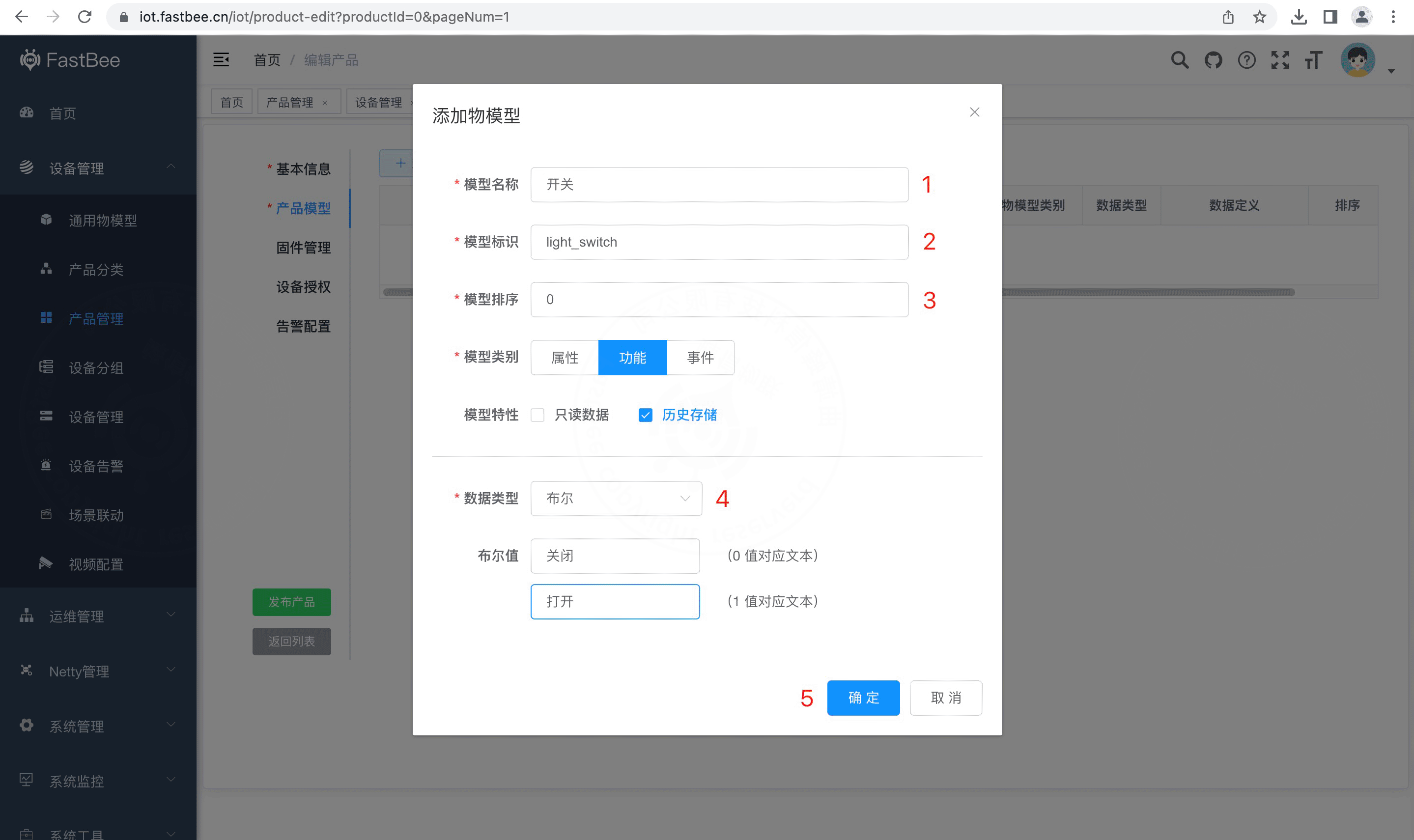Bookmark this page with star icon
The width and height of the screenshot is (1414, 840).
point(1259,17)
